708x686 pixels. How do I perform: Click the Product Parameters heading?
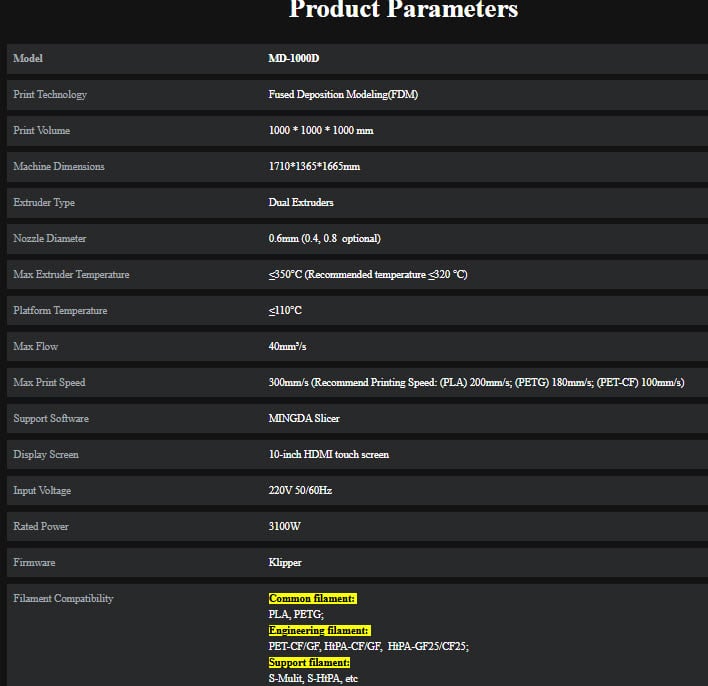tap(403, 11)
